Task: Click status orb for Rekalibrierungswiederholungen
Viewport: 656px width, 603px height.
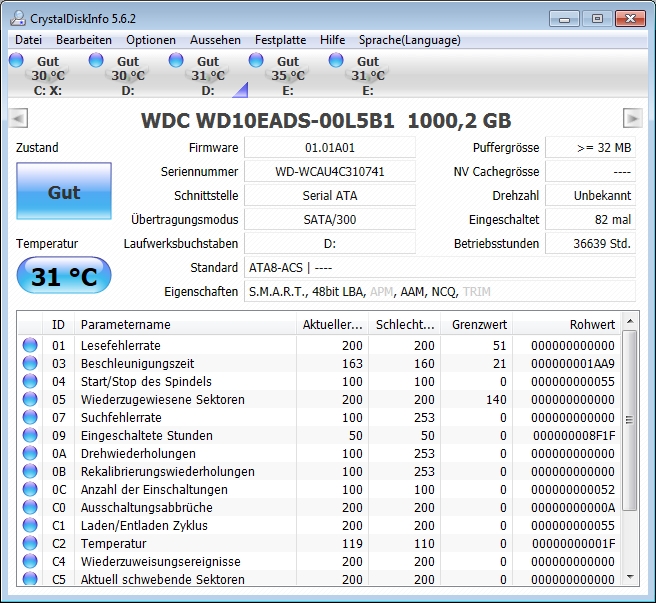Action: [x=30, y=471]
